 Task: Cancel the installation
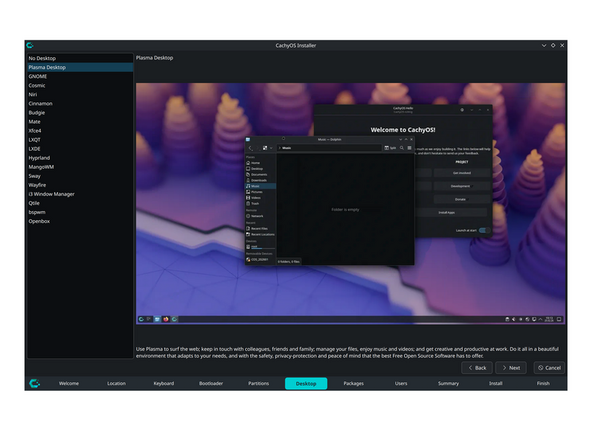coord(549,368)
